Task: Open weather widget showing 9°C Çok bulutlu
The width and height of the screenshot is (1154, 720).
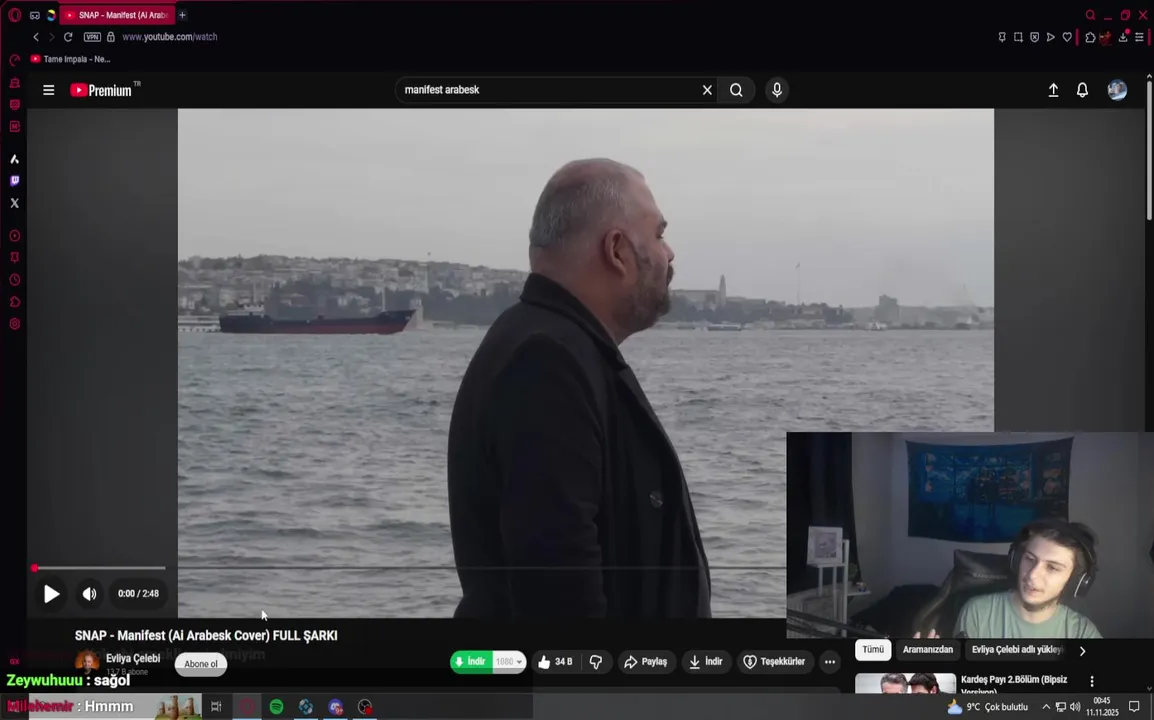Action: pyautogui.click(x=988, y=707)
